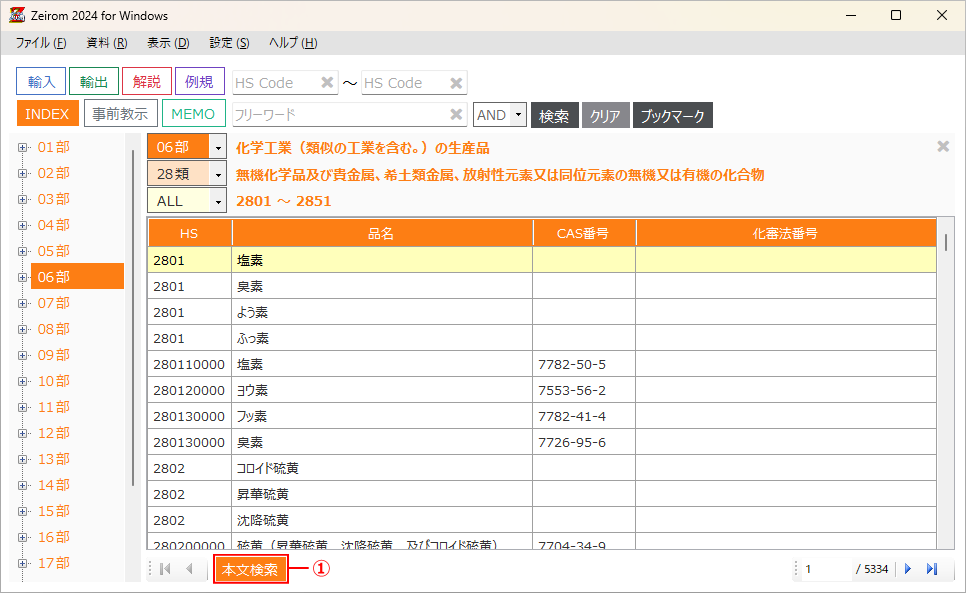This screenshot has height=593, width=966.
Task: Open the 06部 section dropdown
Action: [x=219, y=147]
